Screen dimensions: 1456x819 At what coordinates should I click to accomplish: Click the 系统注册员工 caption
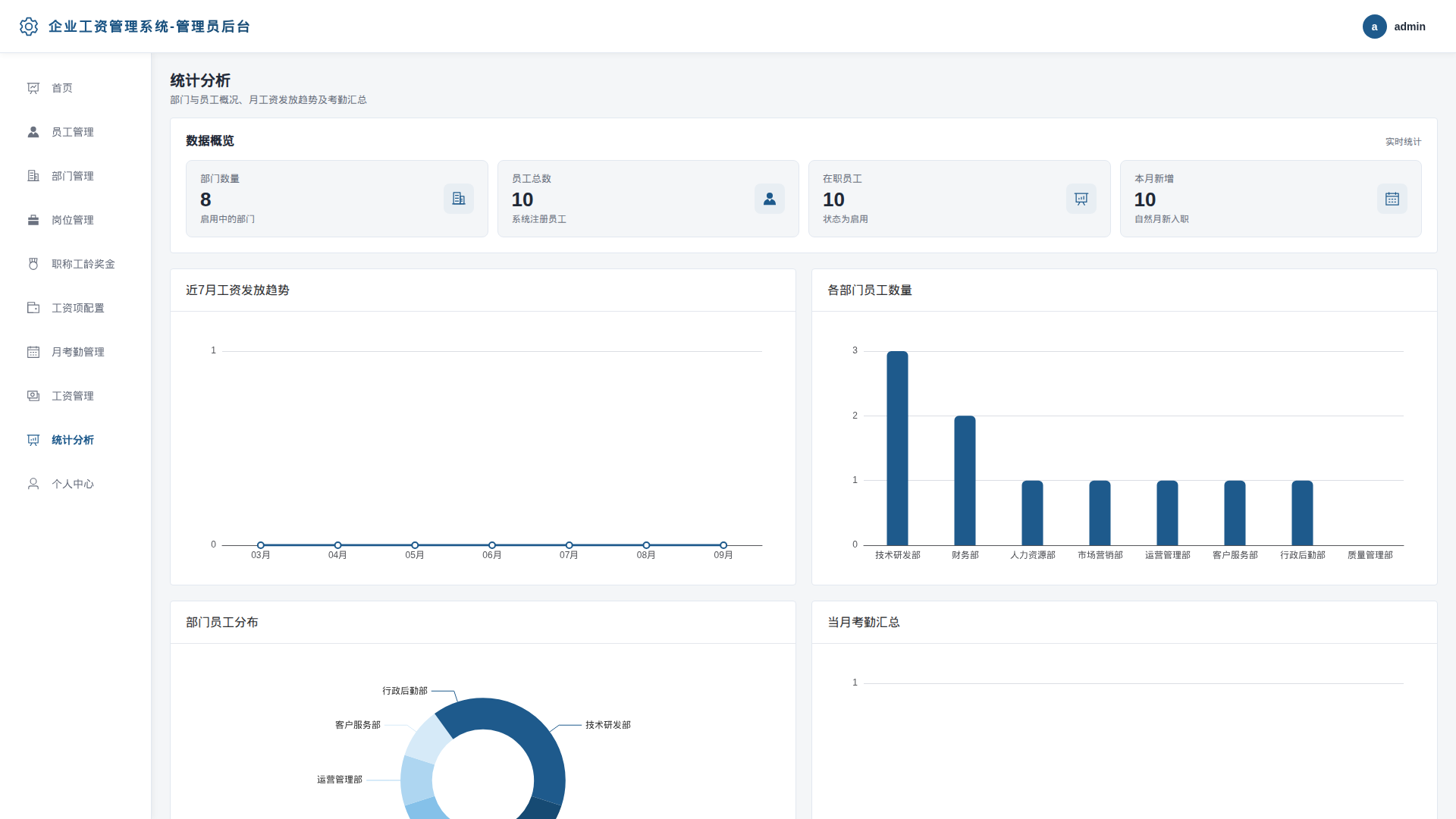click(x=539, y=219)
